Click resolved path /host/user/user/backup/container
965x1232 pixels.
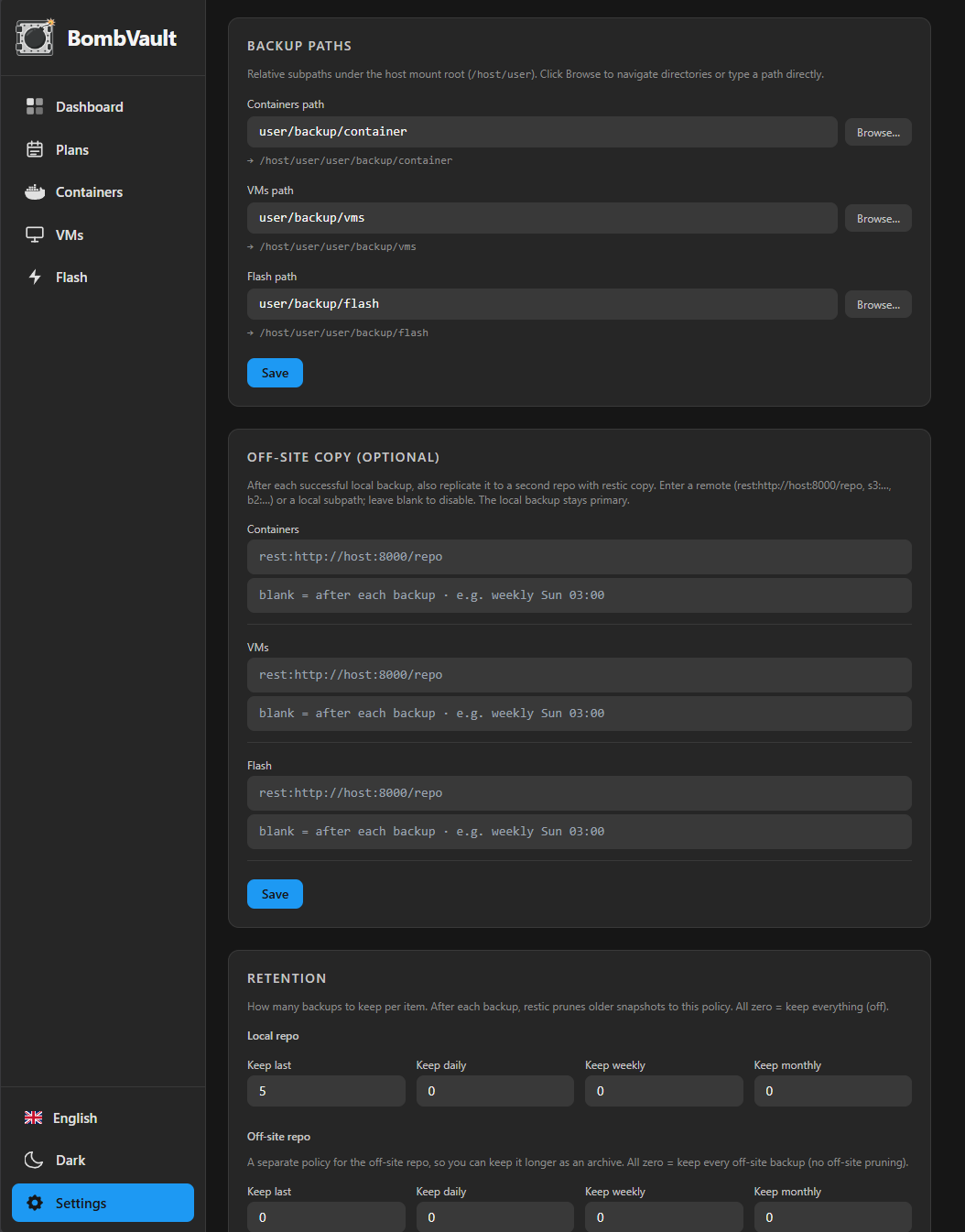coord(355,160)
